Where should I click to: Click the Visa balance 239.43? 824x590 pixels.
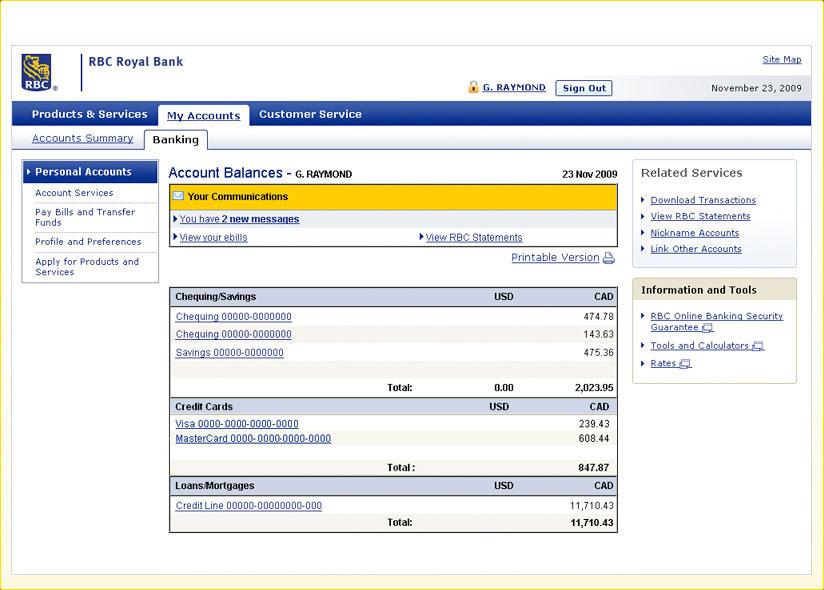click(x=594, y=423)
